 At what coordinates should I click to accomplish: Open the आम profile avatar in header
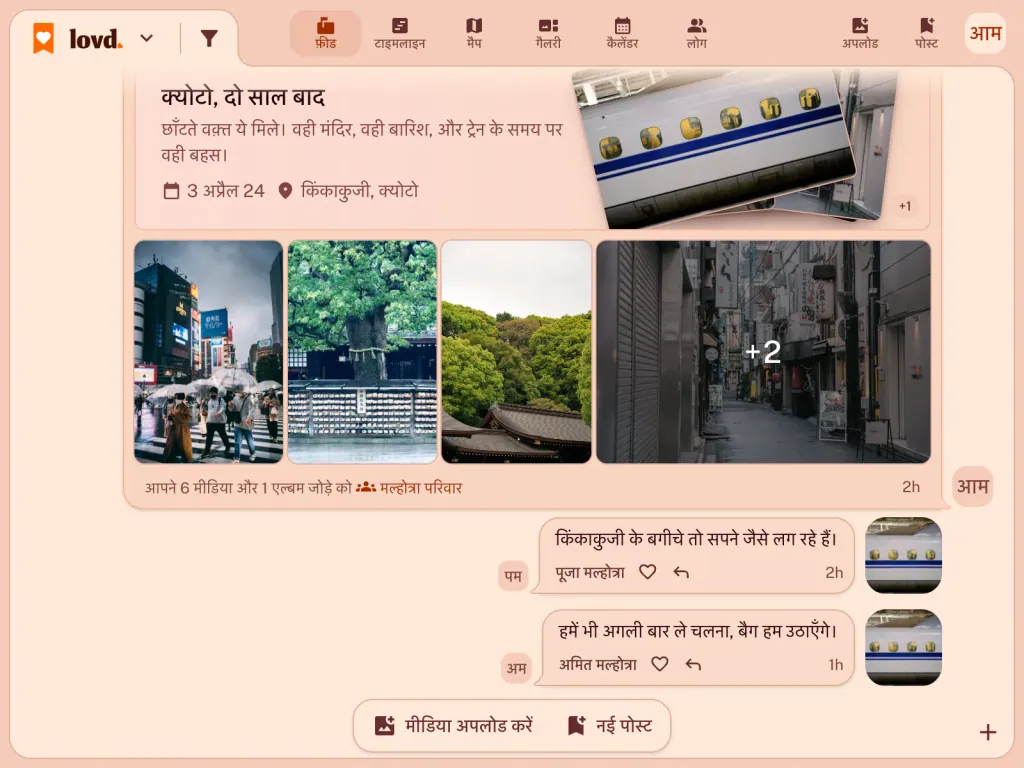click(x=985, y=33)
